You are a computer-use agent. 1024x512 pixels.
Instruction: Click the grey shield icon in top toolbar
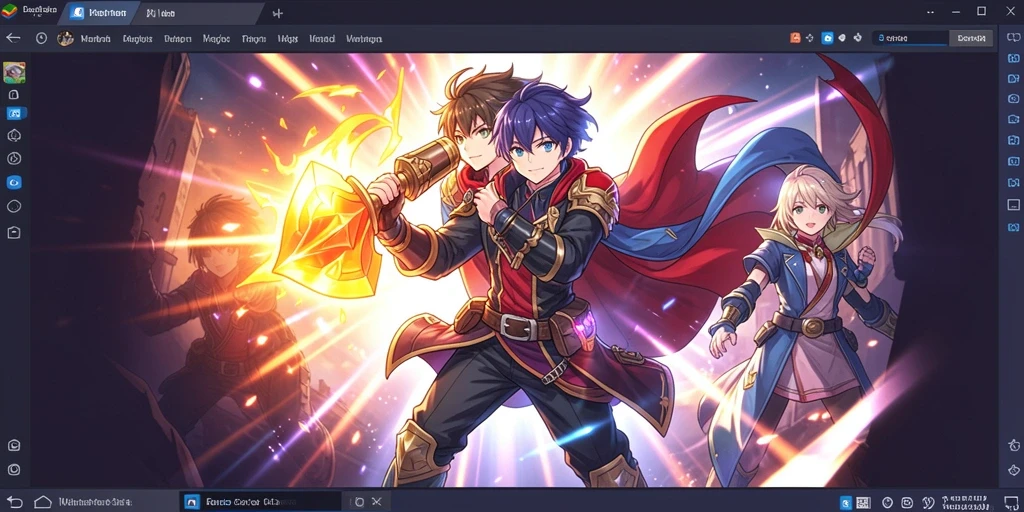click(x=842, y=39)
